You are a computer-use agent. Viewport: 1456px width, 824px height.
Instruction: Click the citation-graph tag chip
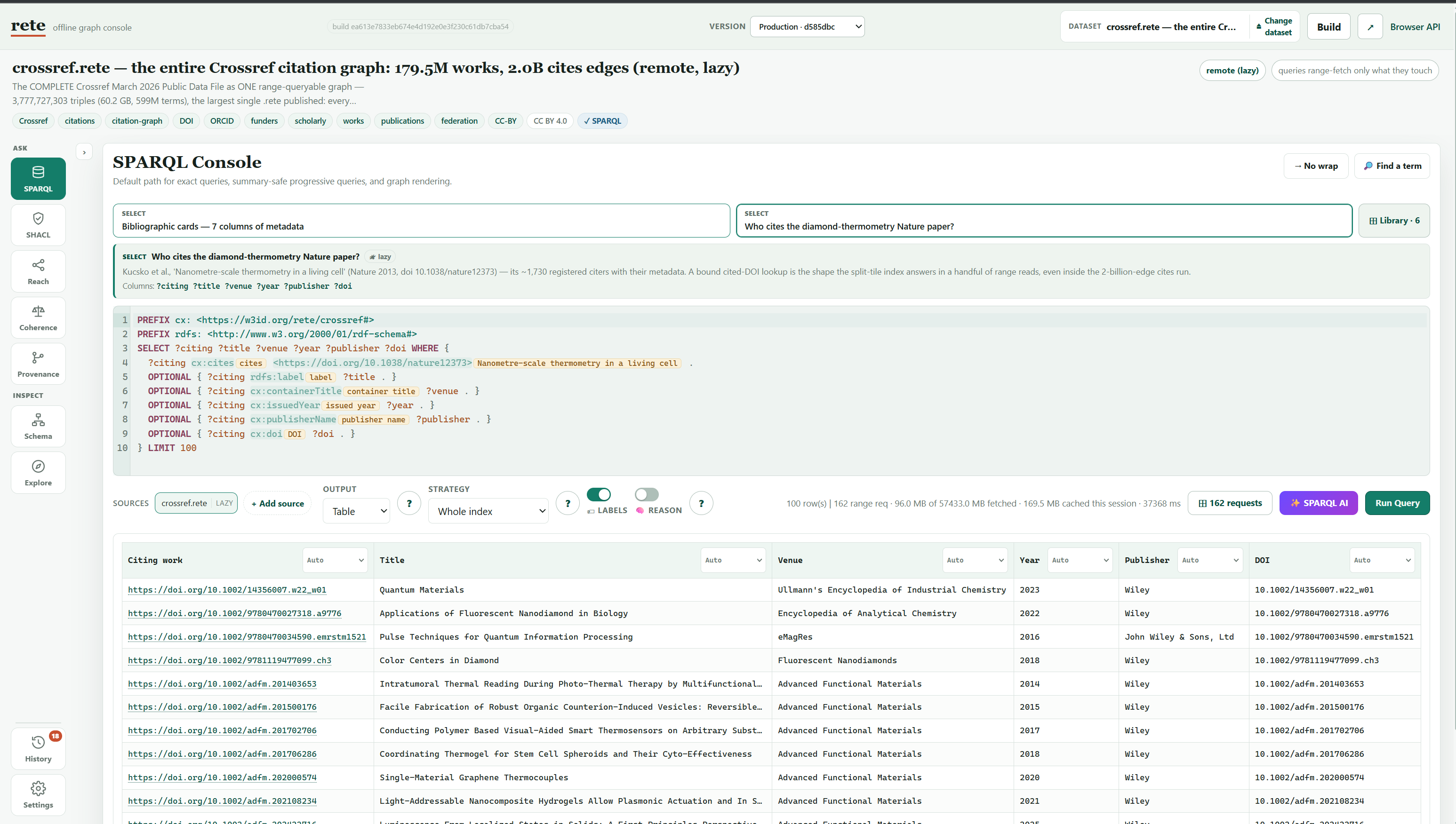[137, 121]
